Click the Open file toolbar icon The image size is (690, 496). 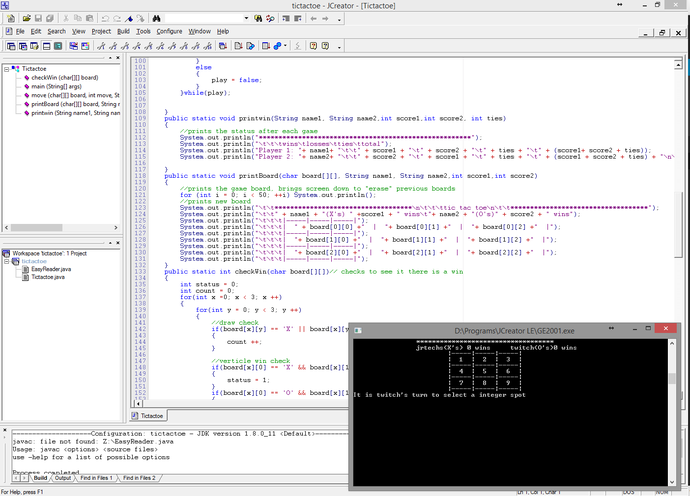coord(25,18)
